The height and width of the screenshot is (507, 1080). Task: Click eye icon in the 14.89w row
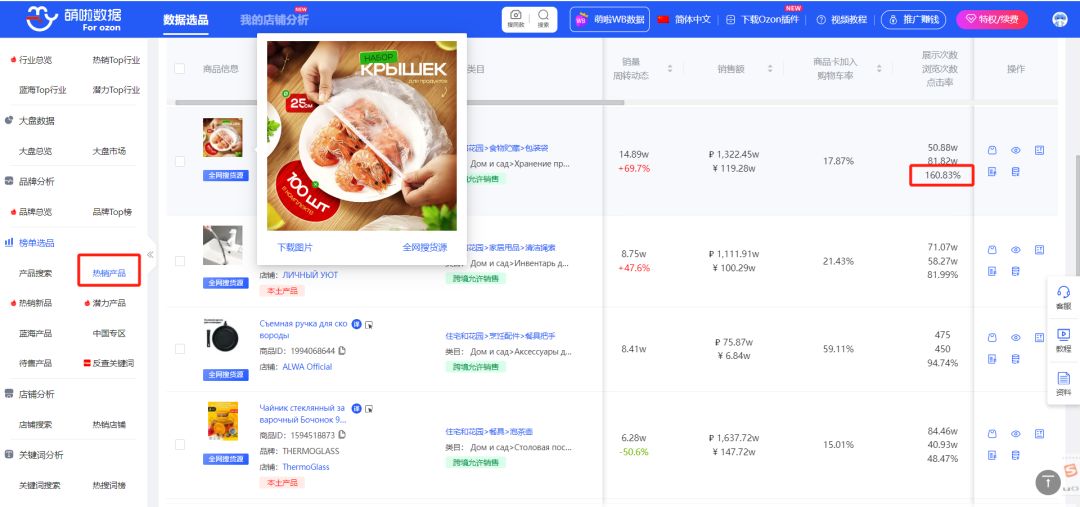click(x=1015, y=151)
